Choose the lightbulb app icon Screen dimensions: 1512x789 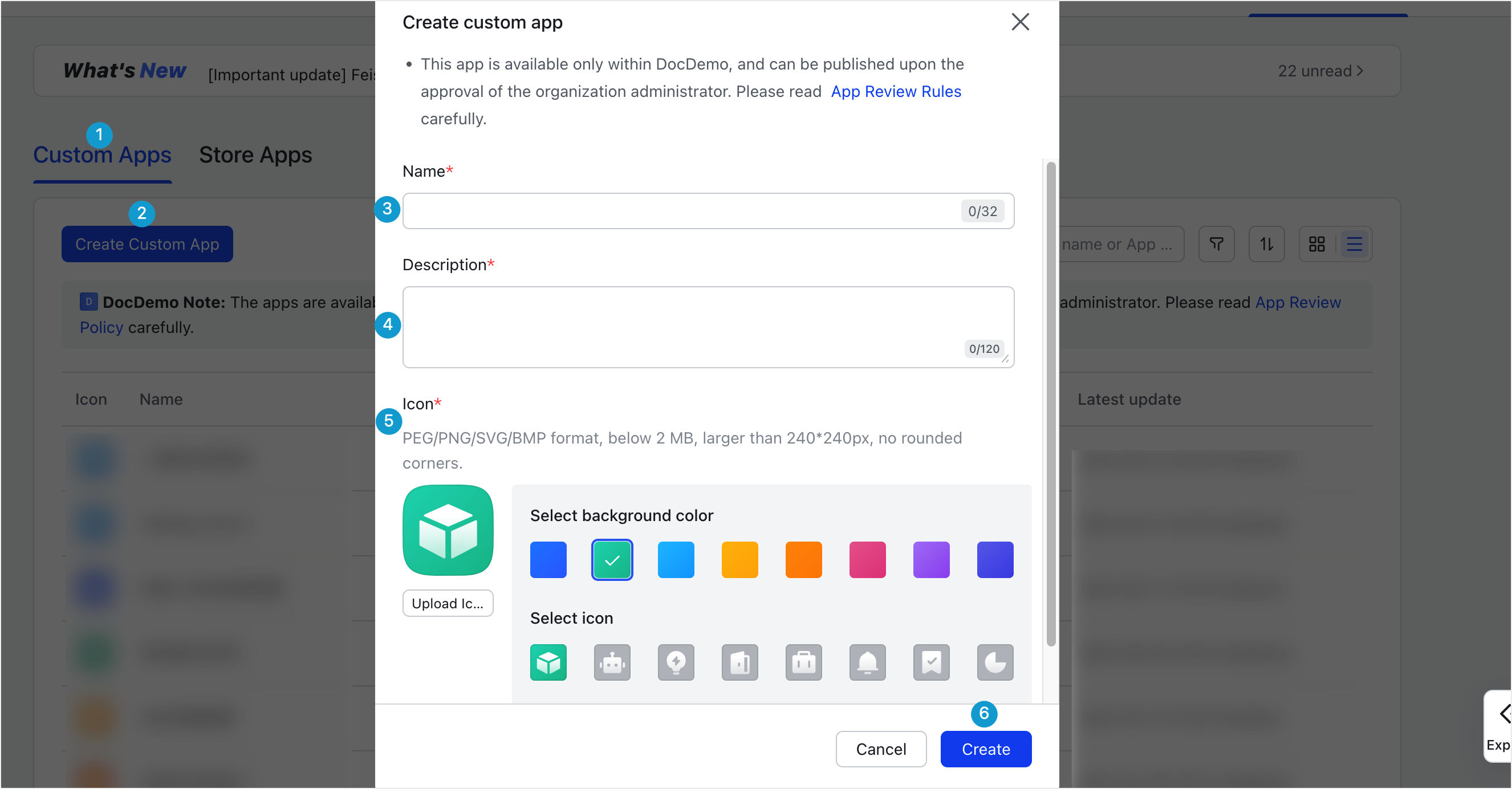(676, 662)
